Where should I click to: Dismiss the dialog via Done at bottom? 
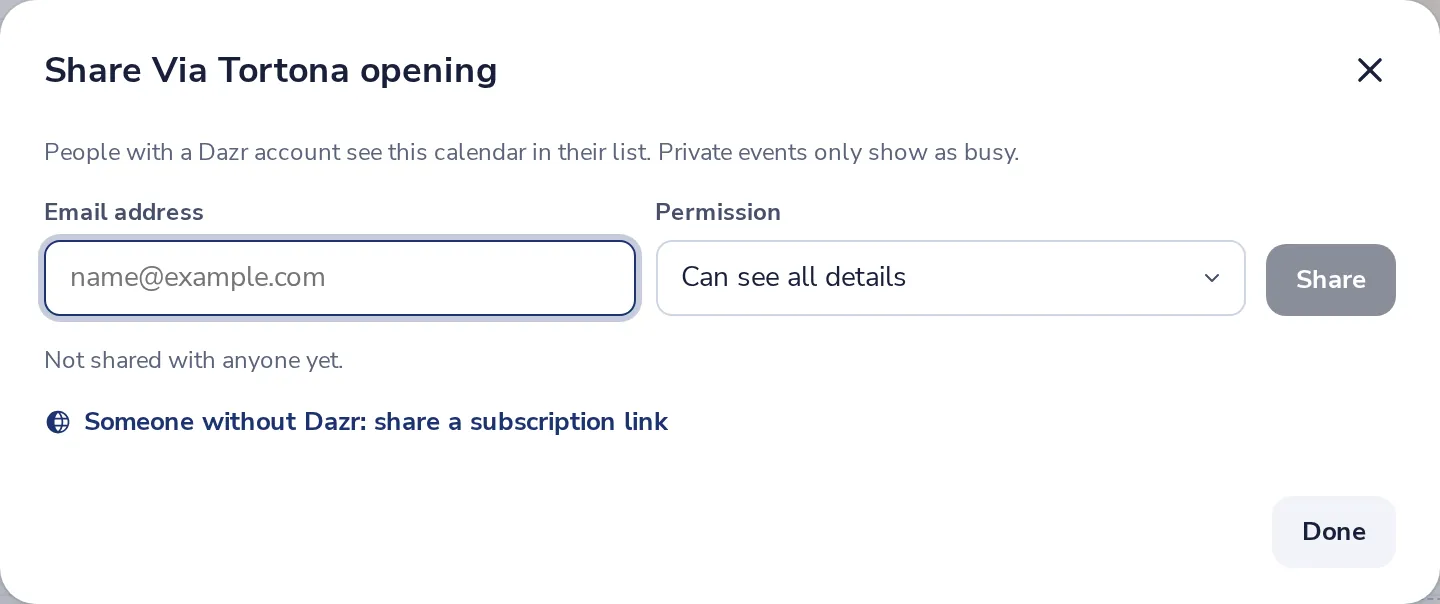pos(1333,532)
